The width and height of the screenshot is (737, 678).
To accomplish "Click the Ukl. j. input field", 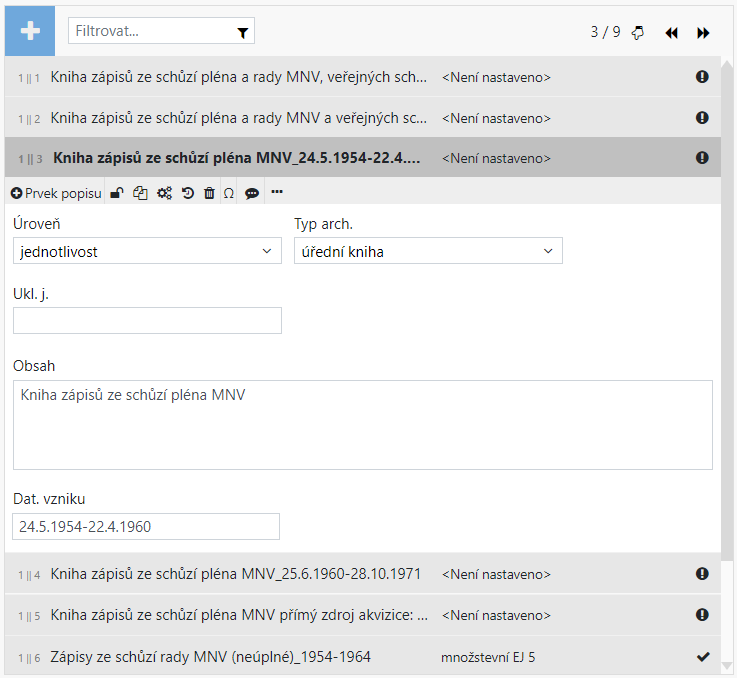I will (147, 320).
